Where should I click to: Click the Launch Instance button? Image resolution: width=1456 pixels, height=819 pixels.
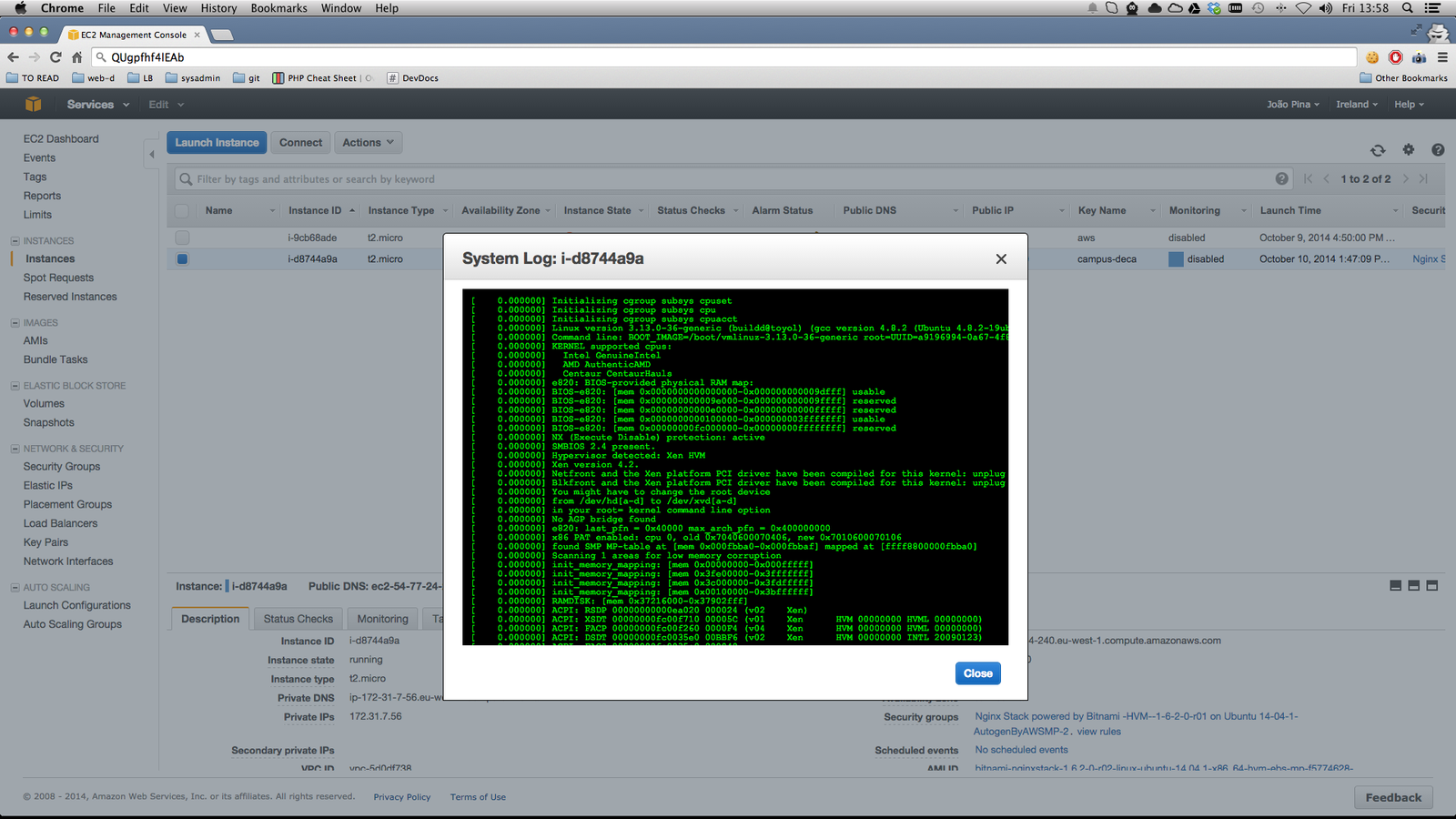click(217, 143)
